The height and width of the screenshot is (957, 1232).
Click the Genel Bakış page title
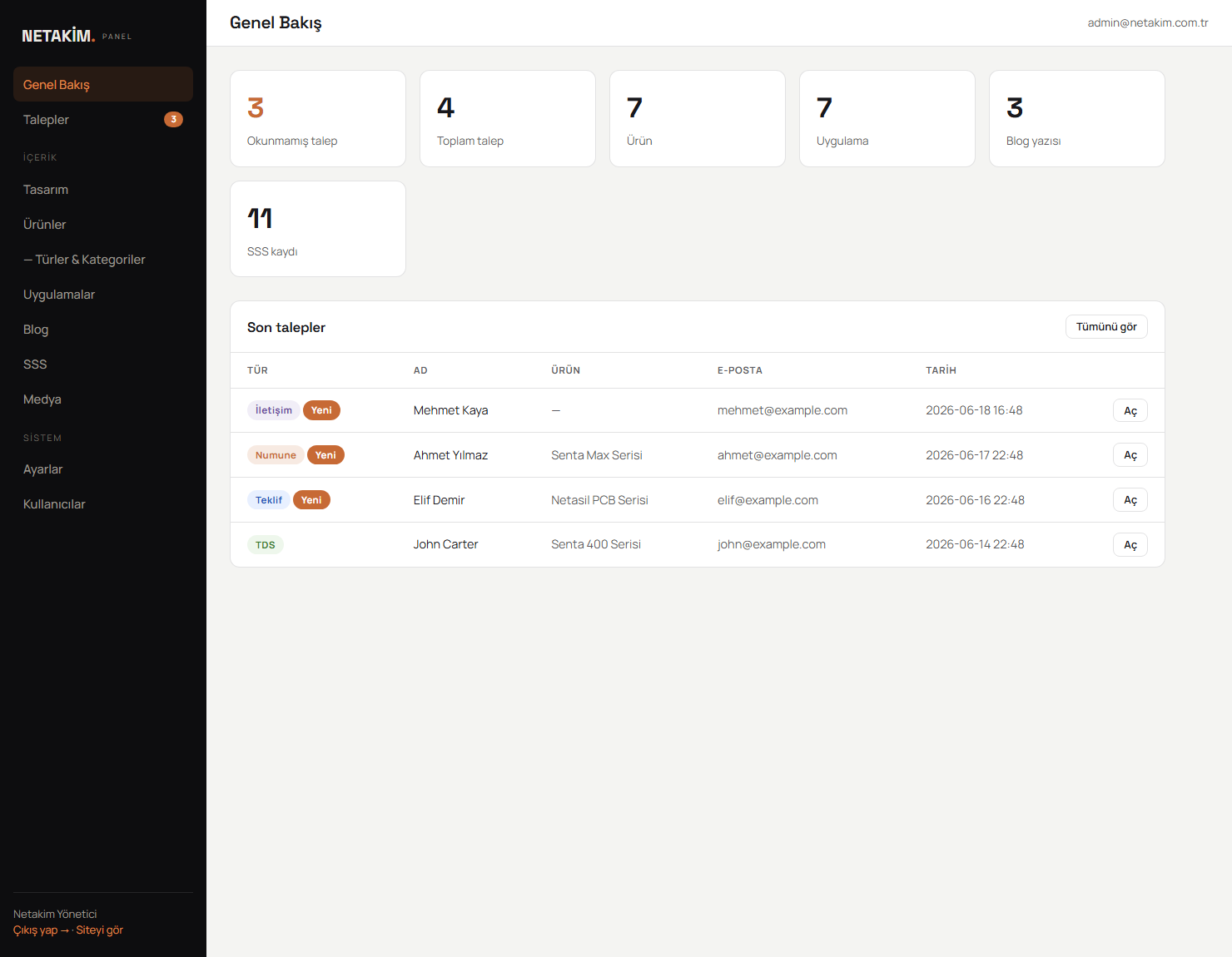[x=276, y=23]
